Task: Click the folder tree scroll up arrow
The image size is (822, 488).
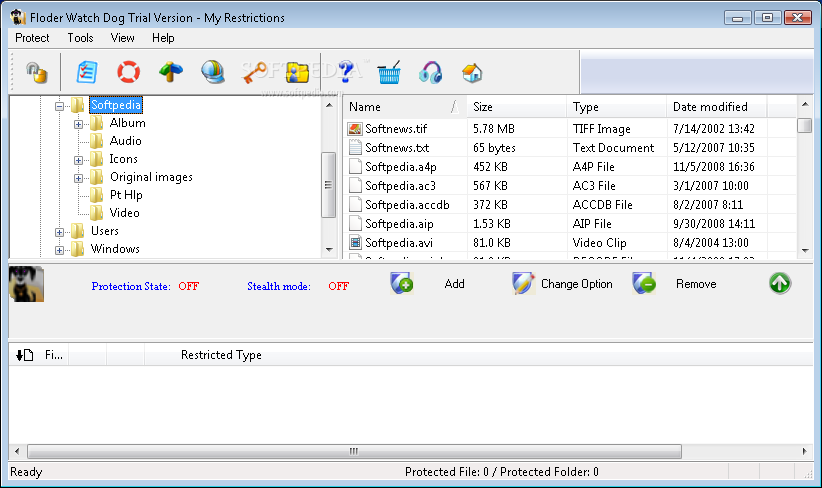Action: point(329,105)
